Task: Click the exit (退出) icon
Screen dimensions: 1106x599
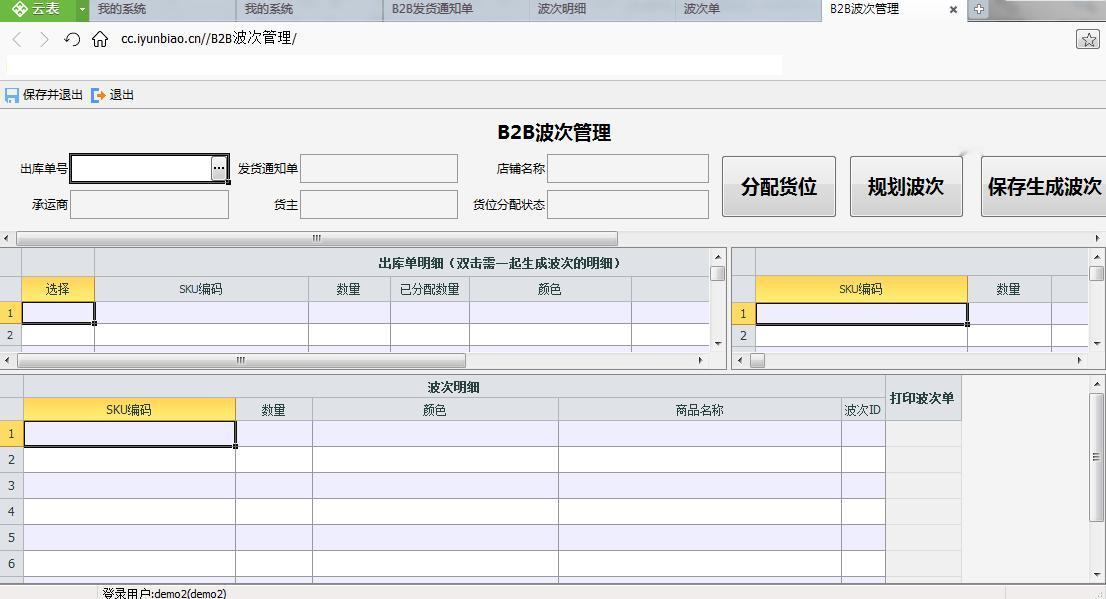Action: click(98, 95)
